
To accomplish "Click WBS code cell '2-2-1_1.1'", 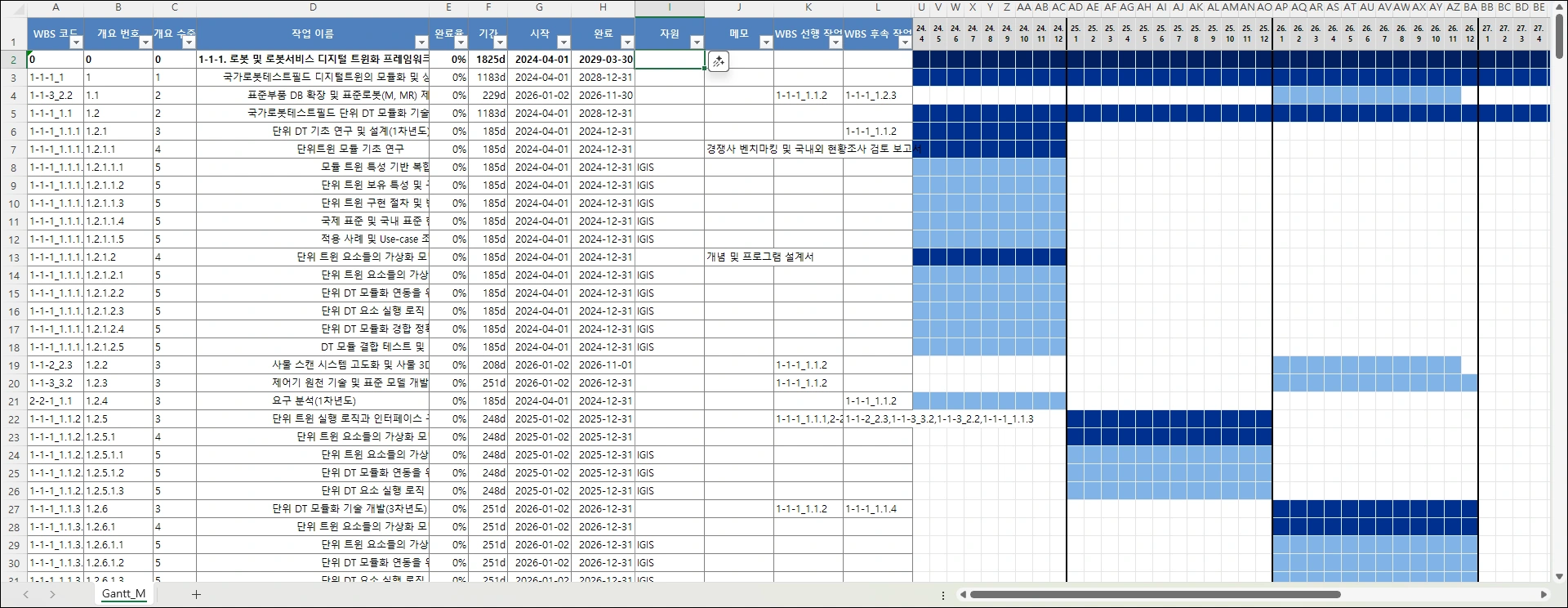I will (x=56, y=401).
